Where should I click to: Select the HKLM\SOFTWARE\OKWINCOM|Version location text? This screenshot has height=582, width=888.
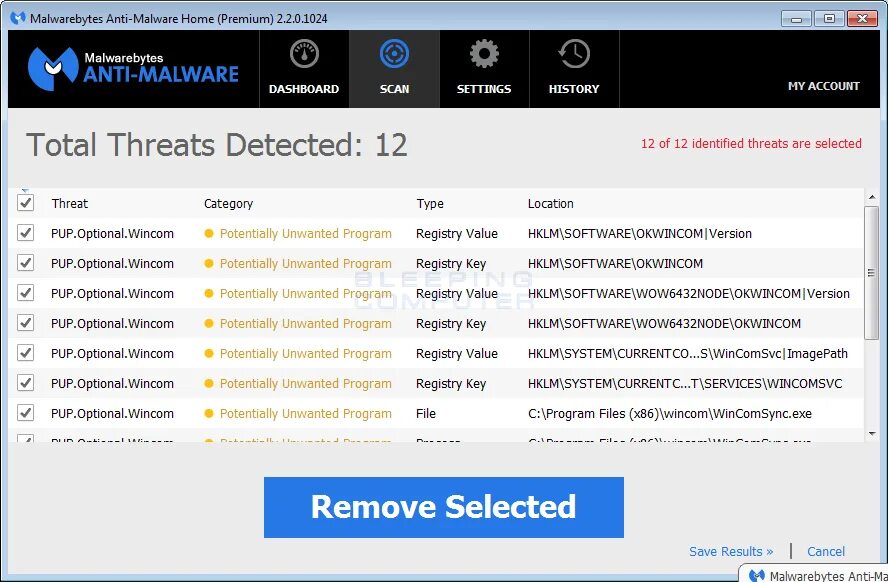coord(639,233)
